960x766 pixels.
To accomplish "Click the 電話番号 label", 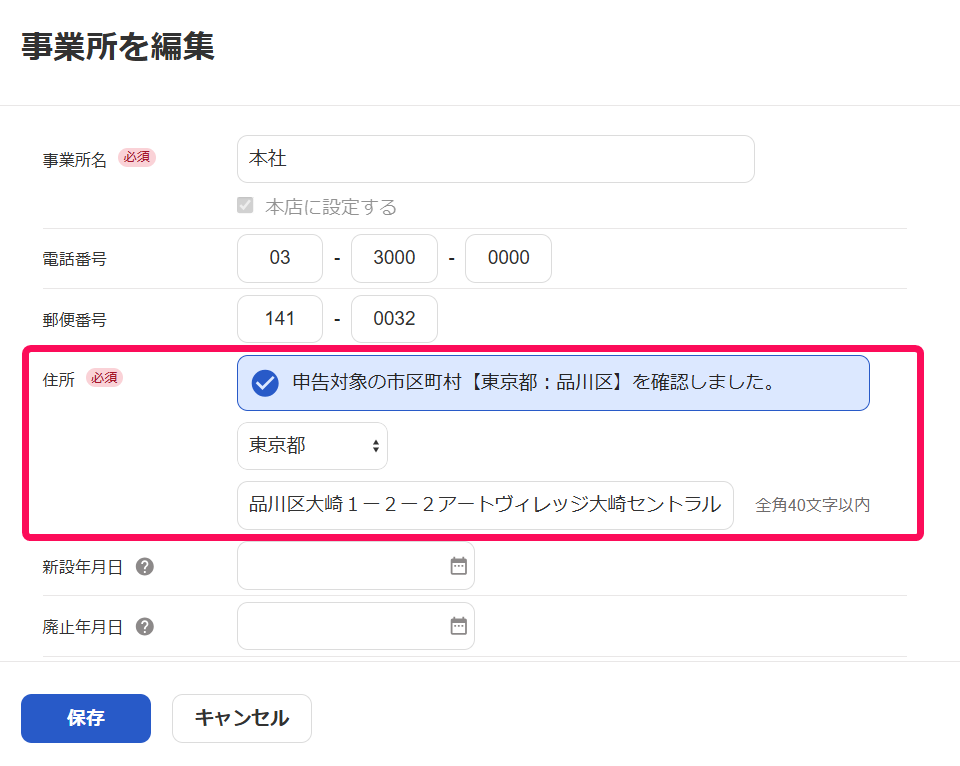I will (x=74, y=260).
